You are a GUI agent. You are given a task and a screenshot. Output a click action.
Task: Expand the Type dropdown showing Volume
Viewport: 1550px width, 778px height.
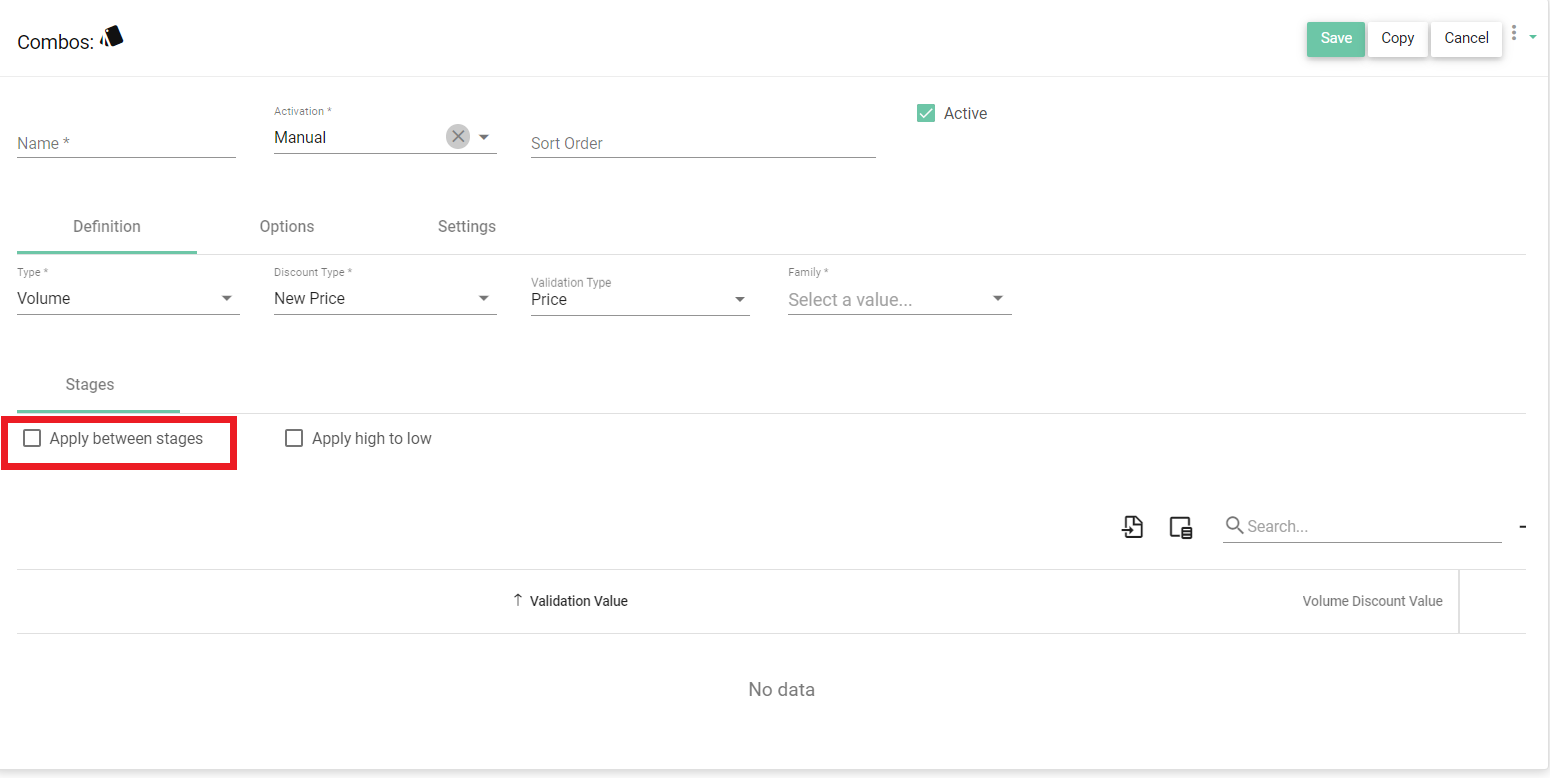[227, 298]
